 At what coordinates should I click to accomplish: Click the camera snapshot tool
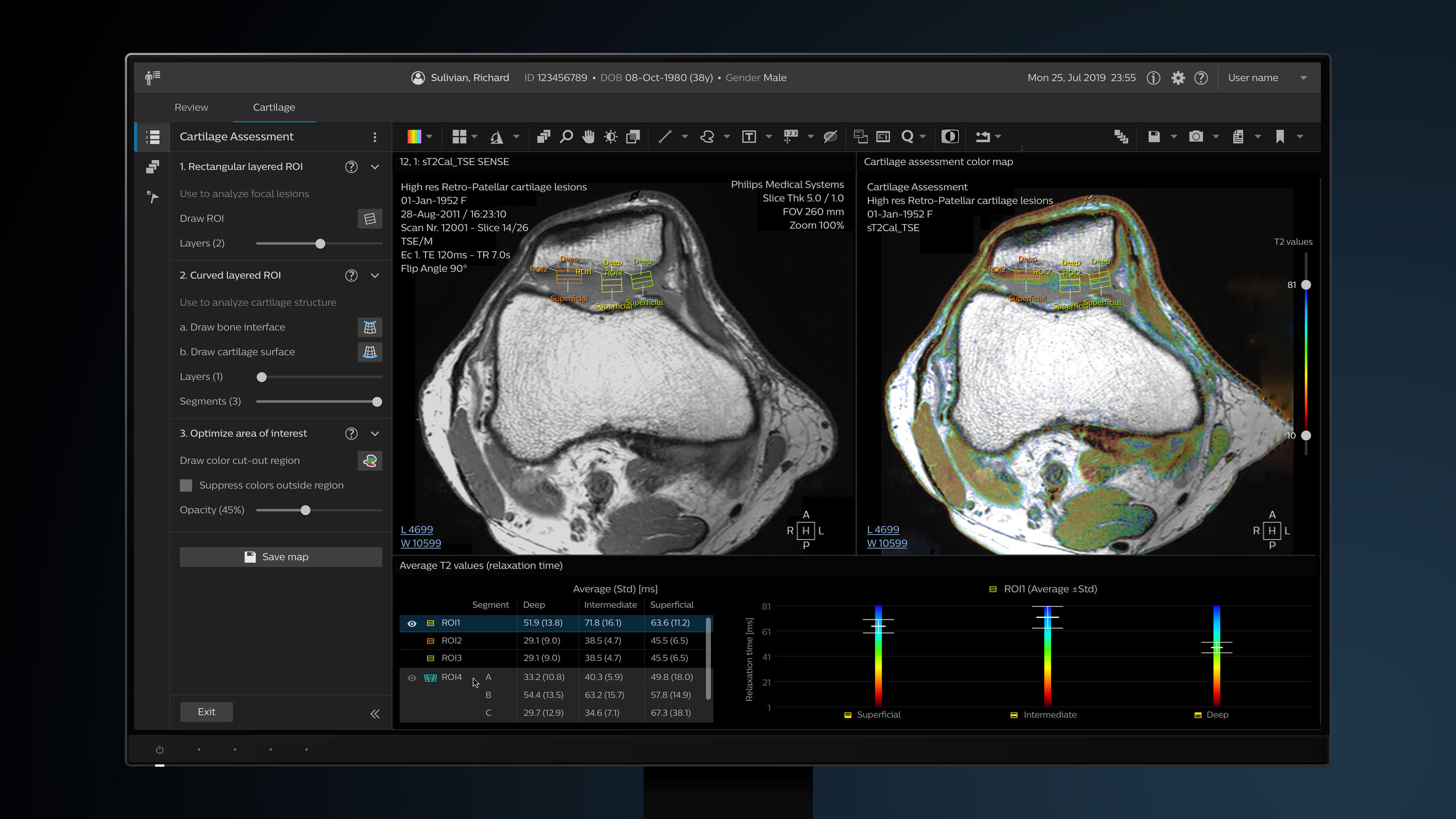(1197, 136)
